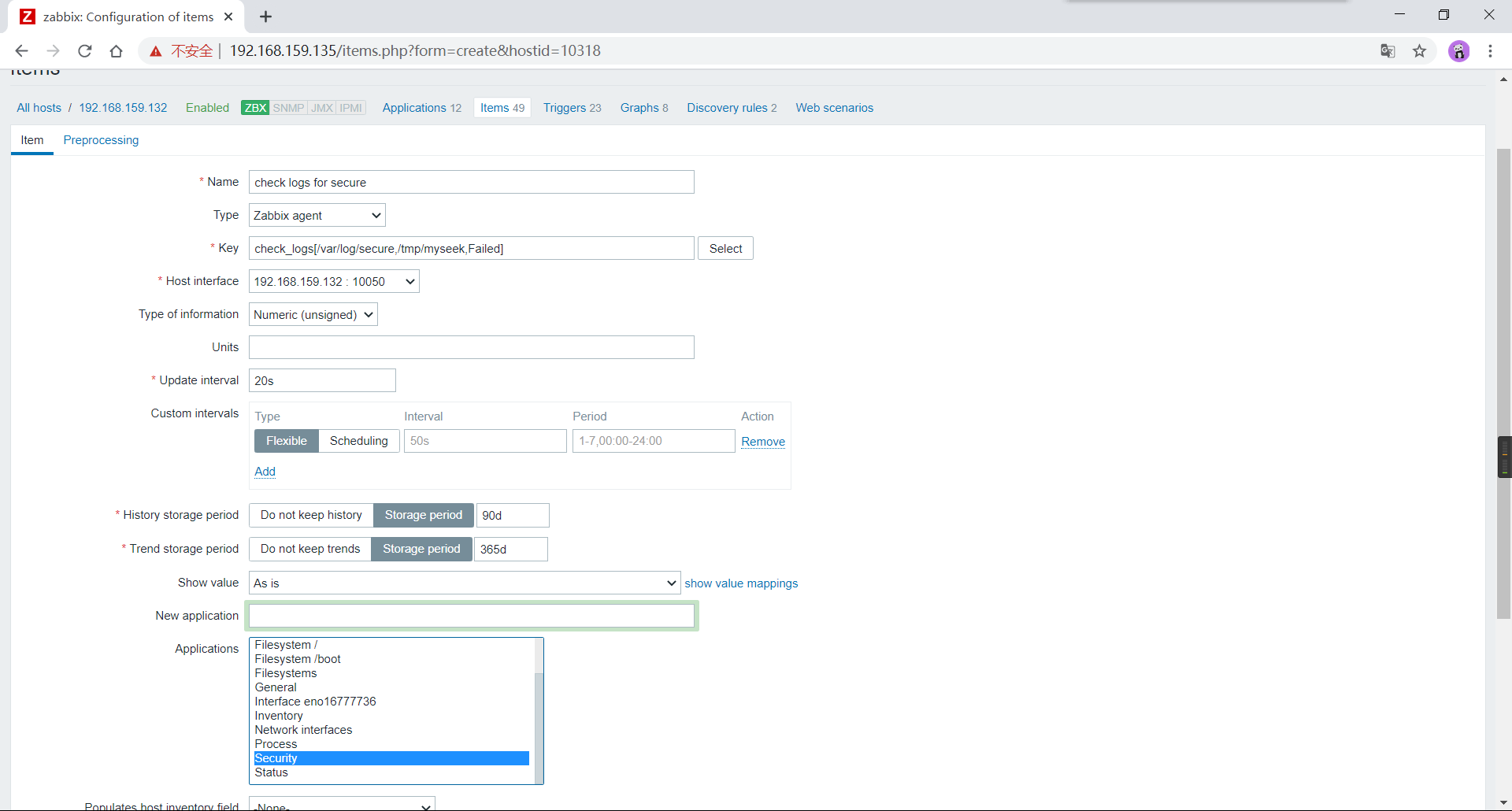Click the page vertical scrollbar thumb
Image resolution: width=1512 pixels, height=811 pixels.
pos(1503,382)
